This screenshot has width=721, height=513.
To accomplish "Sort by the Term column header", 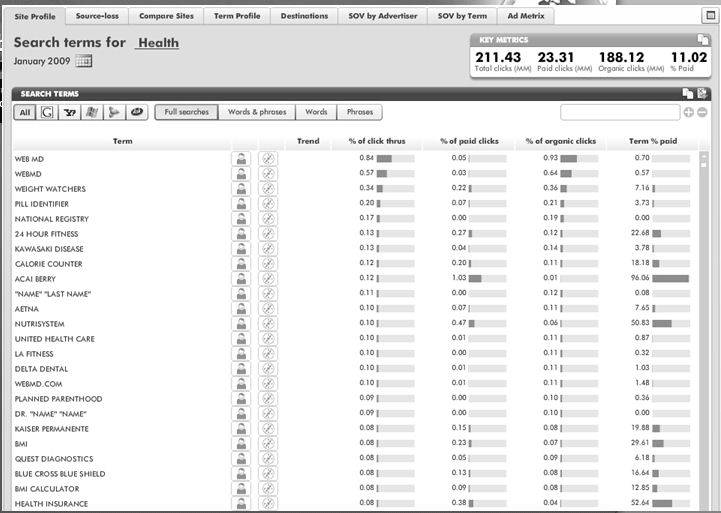I will tap(122, 141).
